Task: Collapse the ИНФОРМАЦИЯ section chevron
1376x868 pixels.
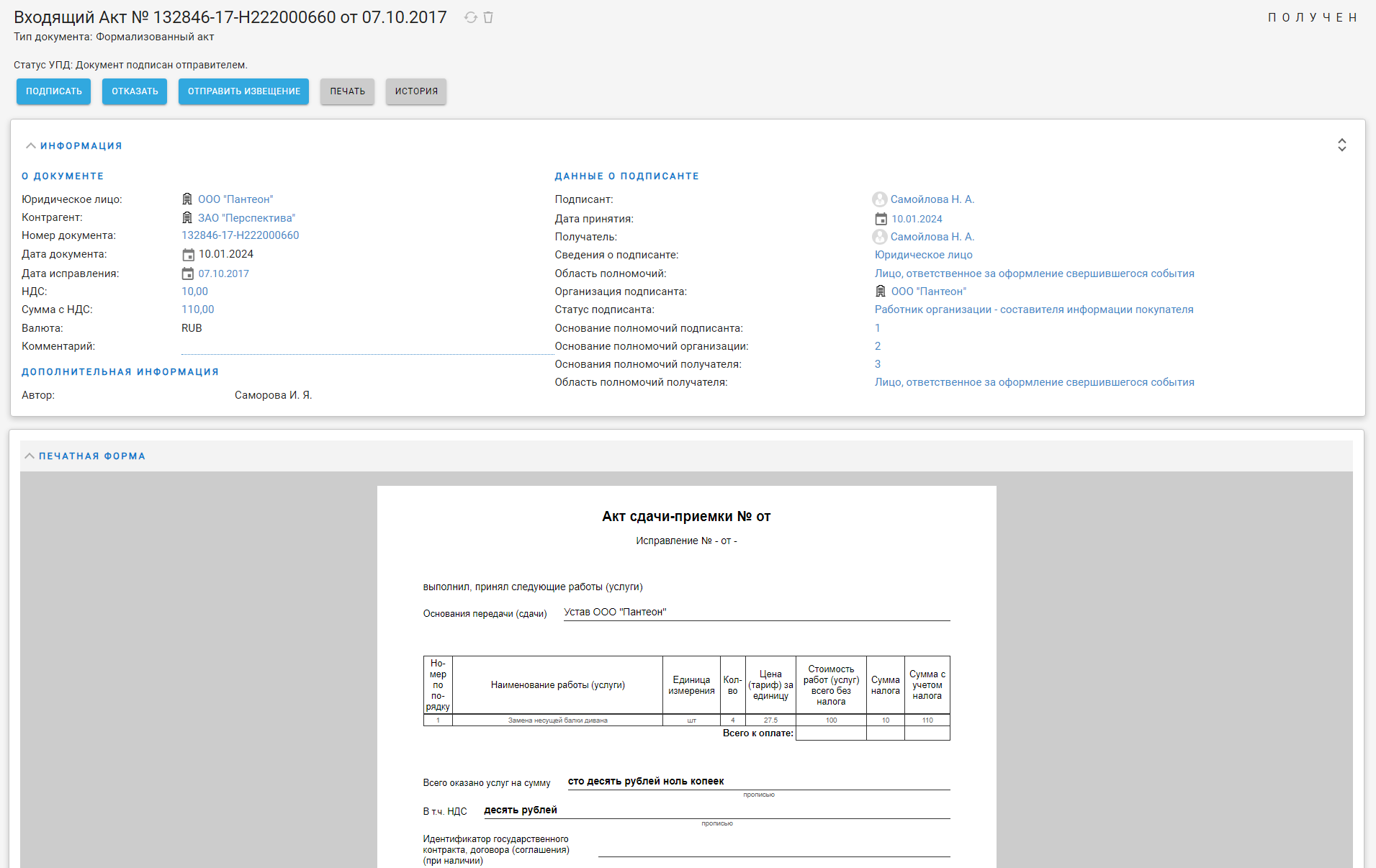Action: point(31,145)
